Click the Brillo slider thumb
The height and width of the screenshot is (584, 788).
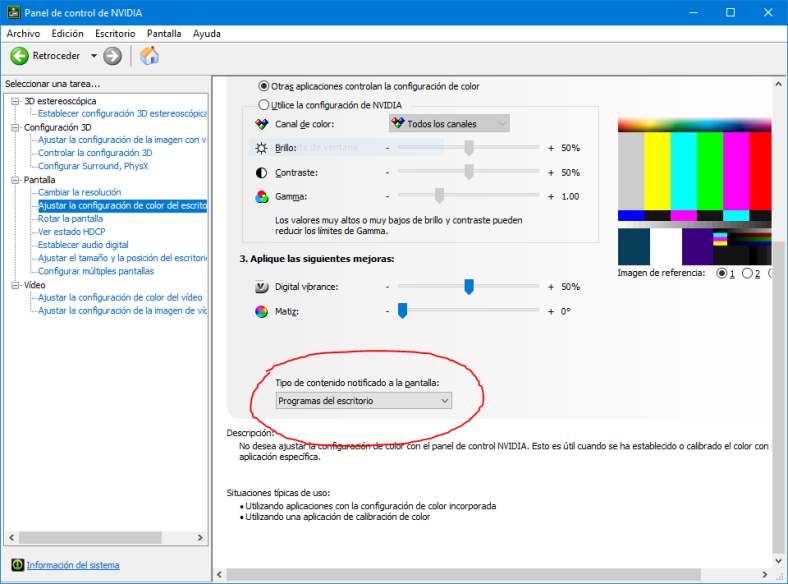469,148
